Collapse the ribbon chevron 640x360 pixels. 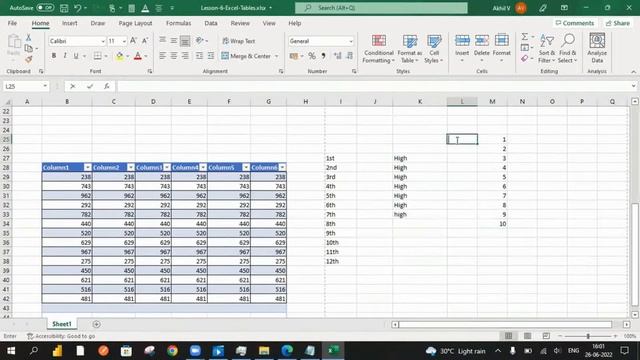click(633, 71)
